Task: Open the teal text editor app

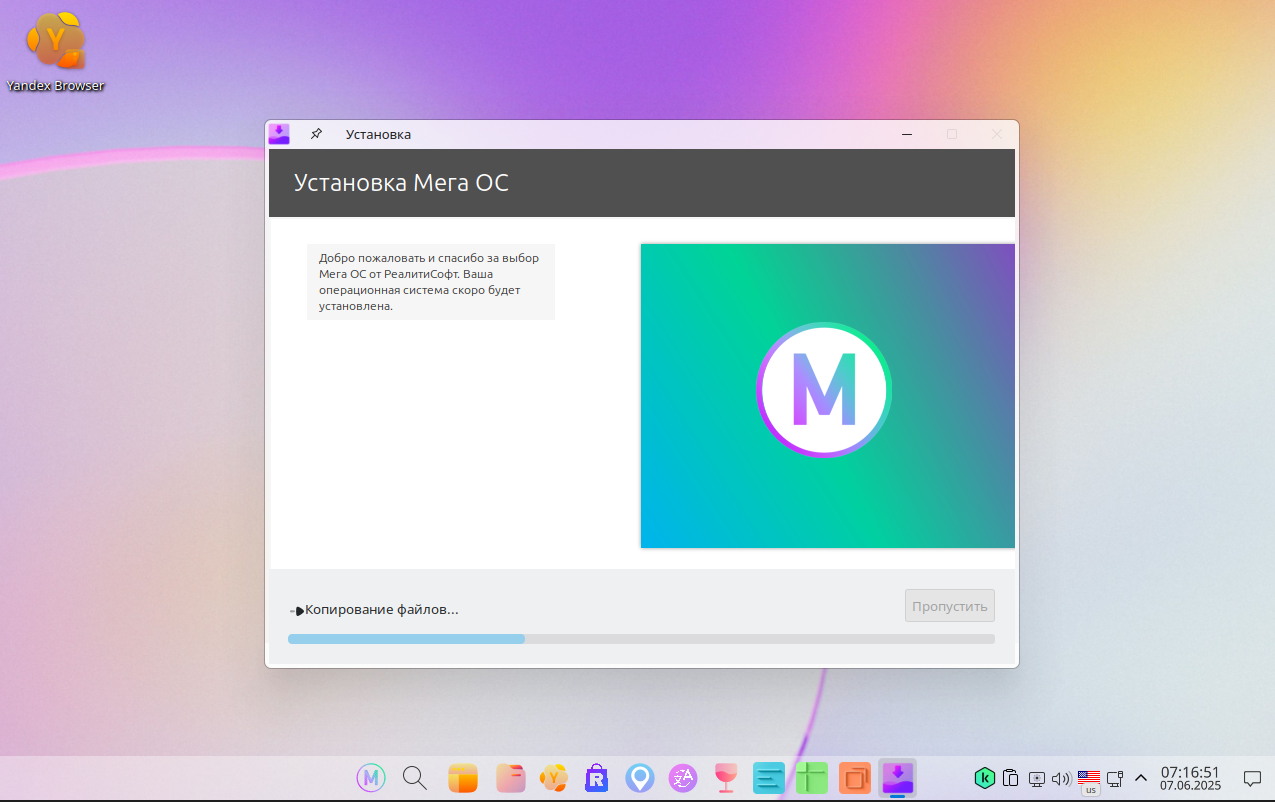Action: coord(769,777)
